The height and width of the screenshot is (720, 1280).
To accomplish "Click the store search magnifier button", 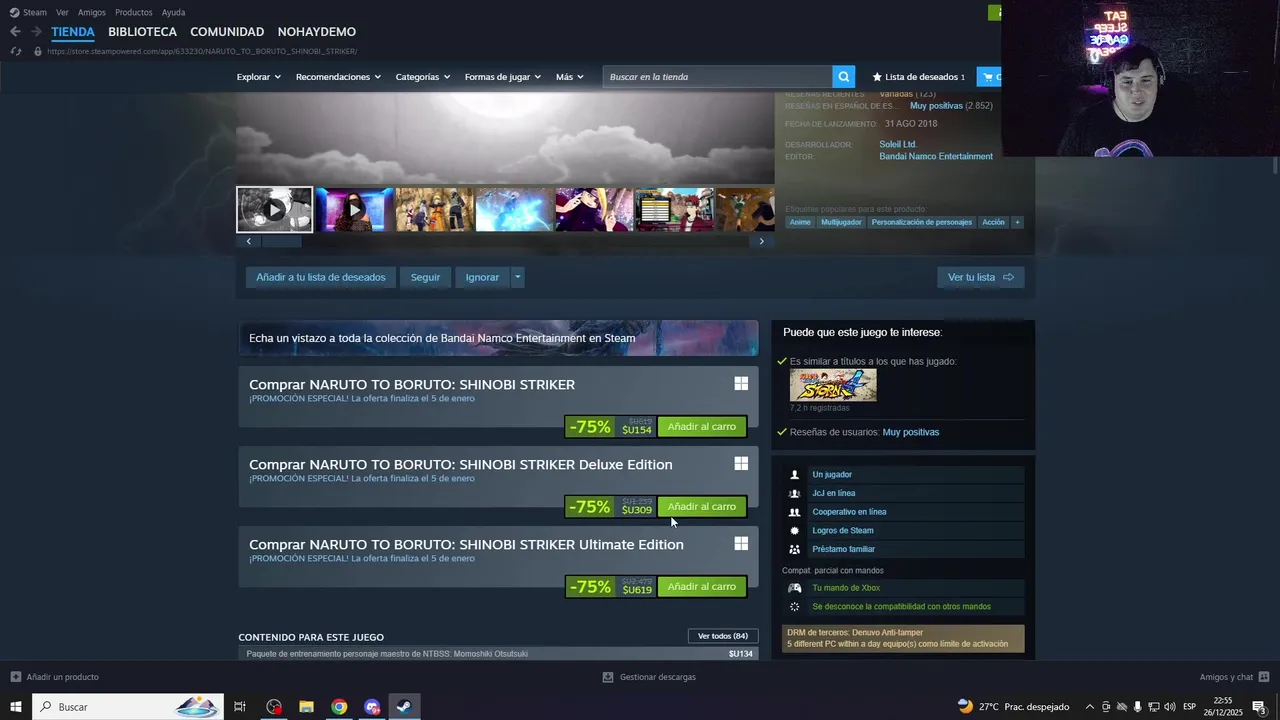I will 844,77.
